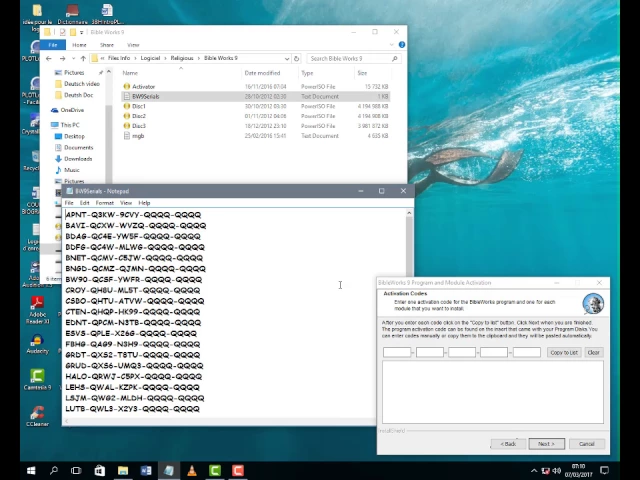The height and width of the screenshot is (480, 640).
Task: Open Deutsch video folder in sidebar
Action: pyautogui.click(x=77, y=84)
